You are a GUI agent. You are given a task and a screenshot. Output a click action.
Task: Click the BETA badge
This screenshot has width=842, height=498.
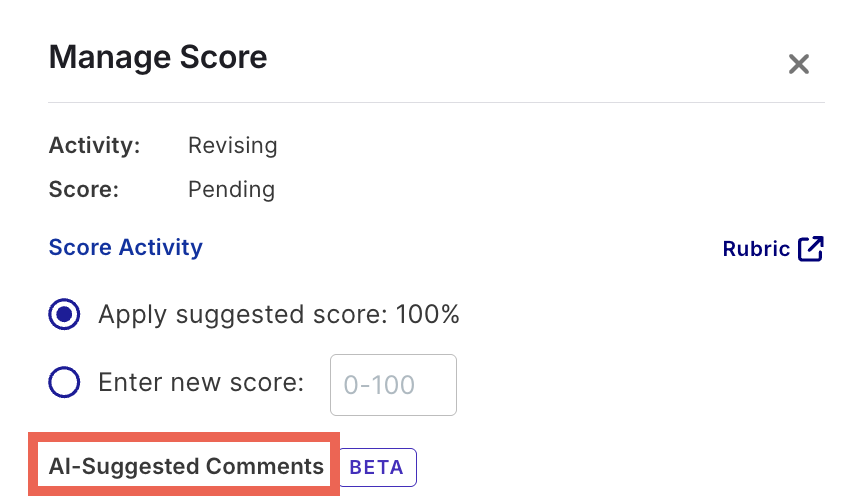(377, 467)
